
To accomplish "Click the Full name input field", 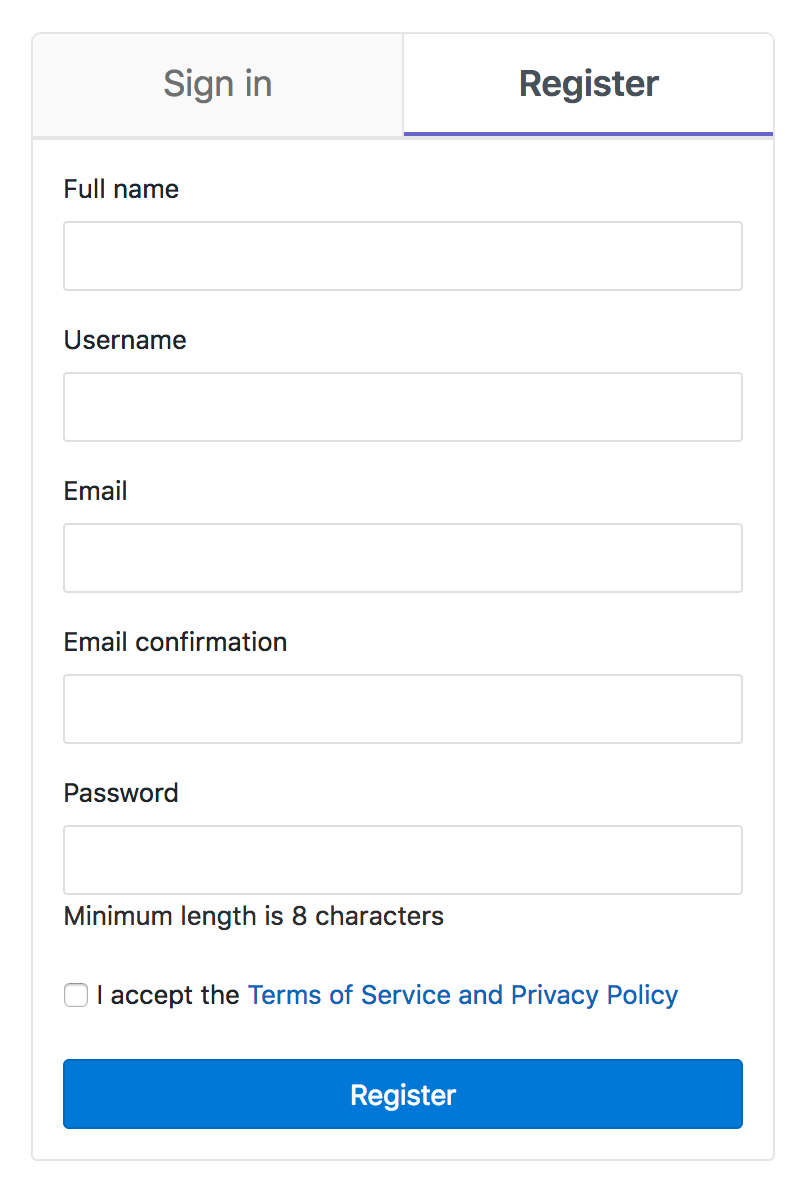I will pos(403,256).
